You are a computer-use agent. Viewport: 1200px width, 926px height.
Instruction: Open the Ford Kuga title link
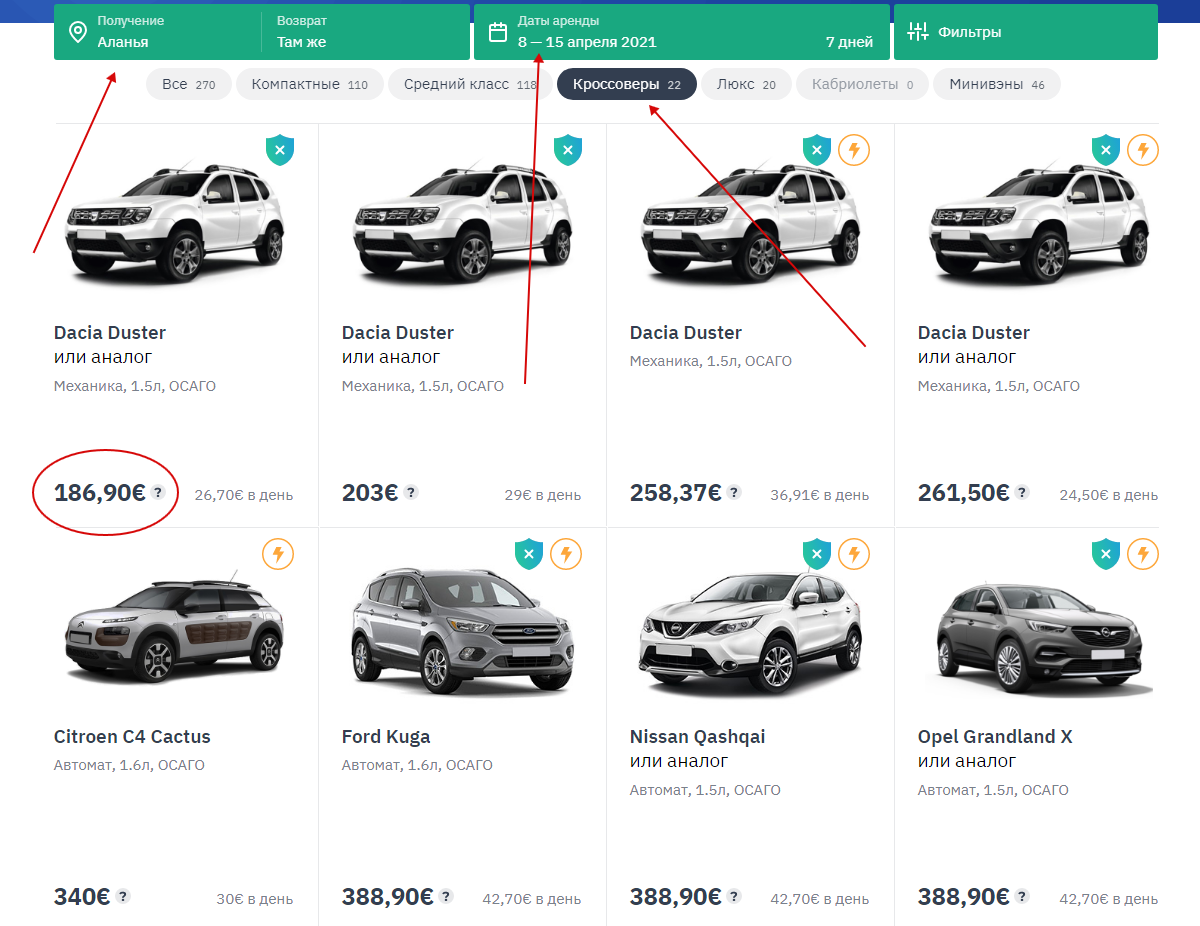[x=386, y=737]
